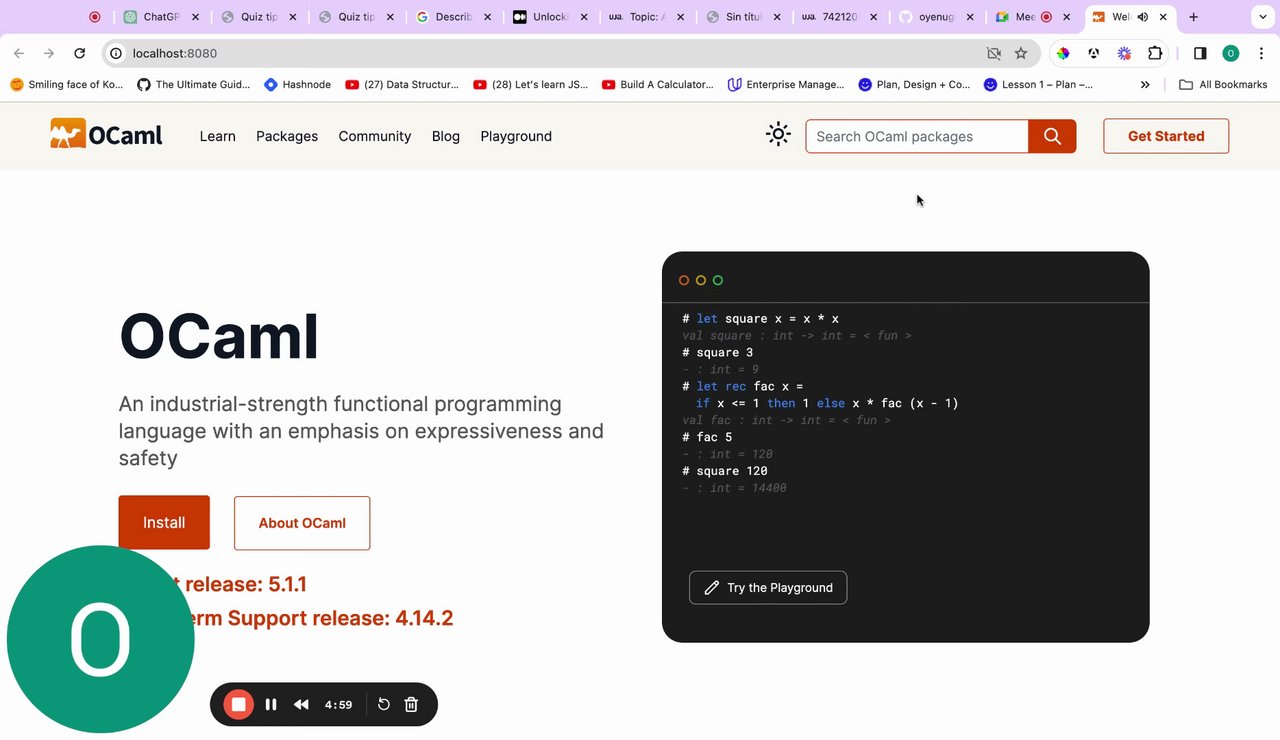Focus the Search OCaml packages field
The image size is (1280, 740).
(x=917, y=136)
